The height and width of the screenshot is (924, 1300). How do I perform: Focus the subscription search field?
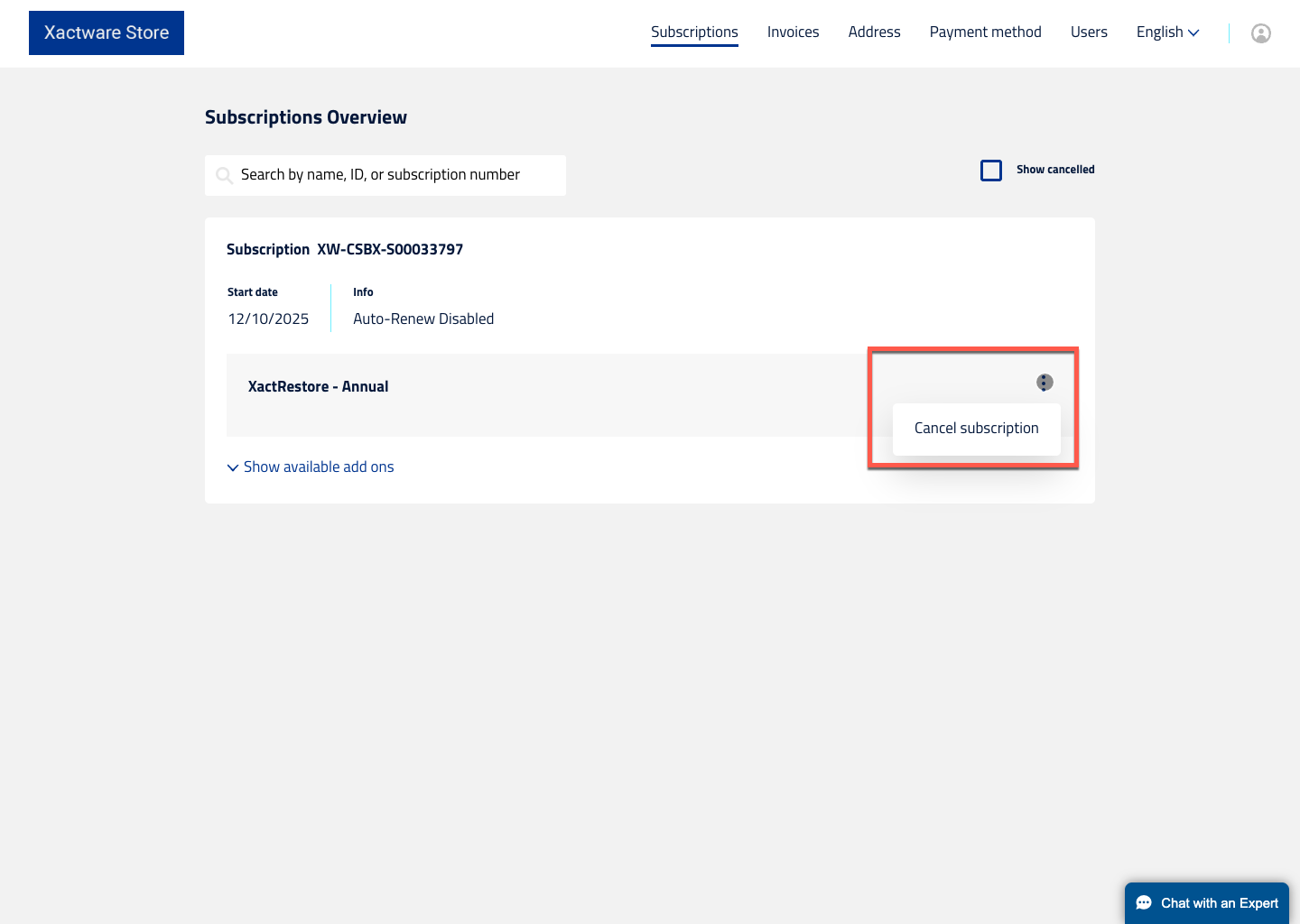point(388,175)
